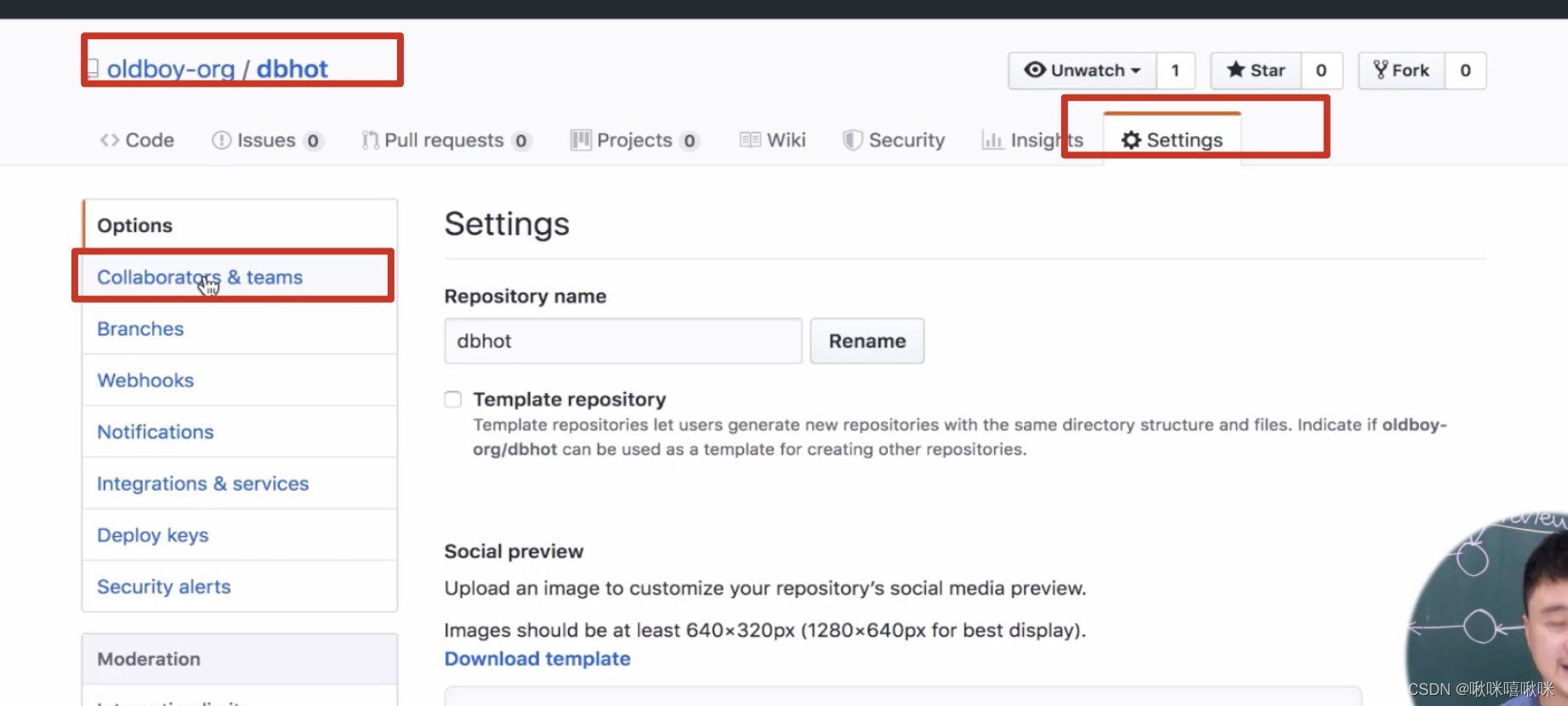Open the Security tab
Viewport: 1568px width, 706px height.
click(x=894, y=140)
